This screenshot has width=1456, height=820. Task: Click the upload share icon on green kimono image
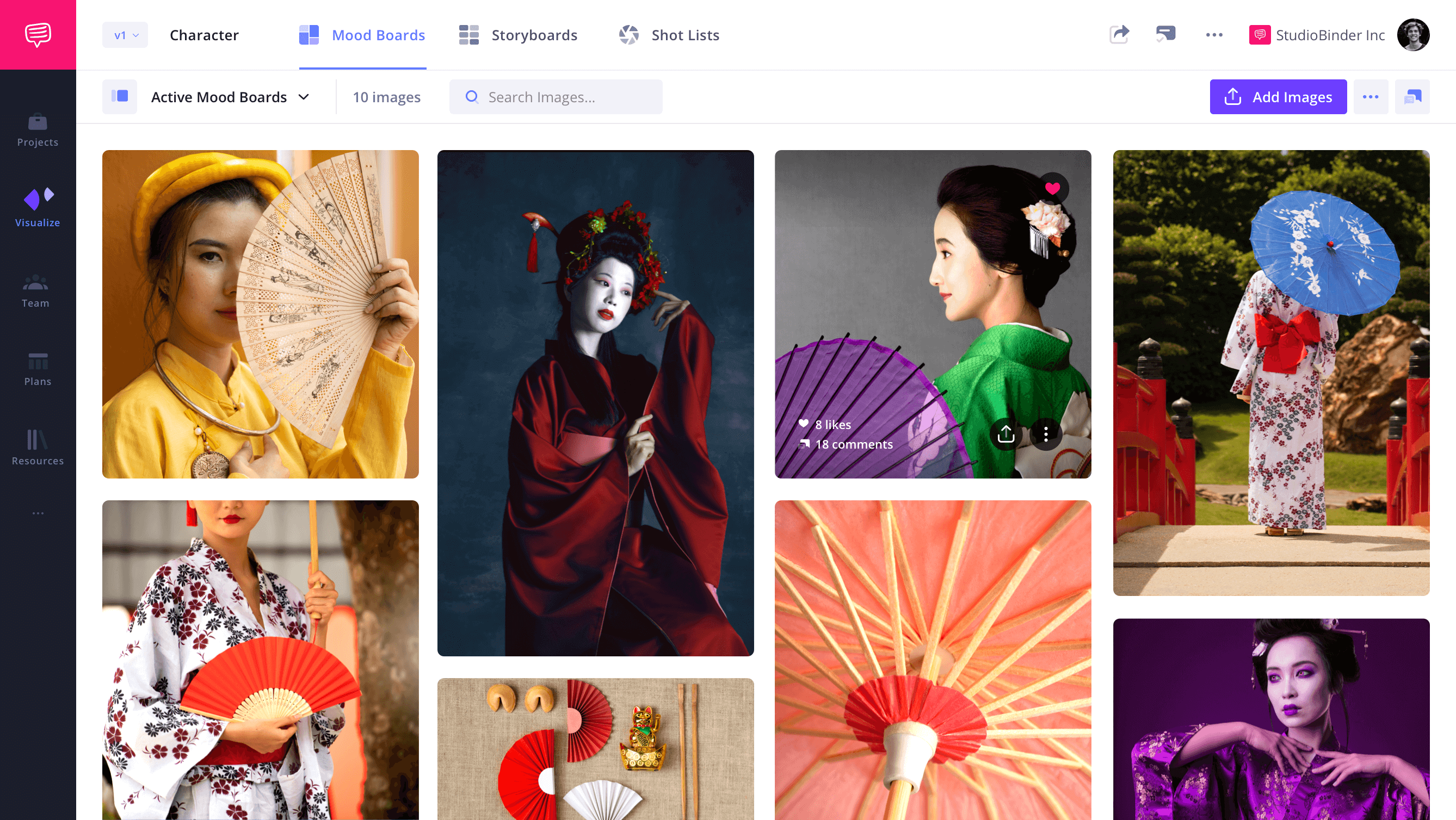pos(1005,434)
